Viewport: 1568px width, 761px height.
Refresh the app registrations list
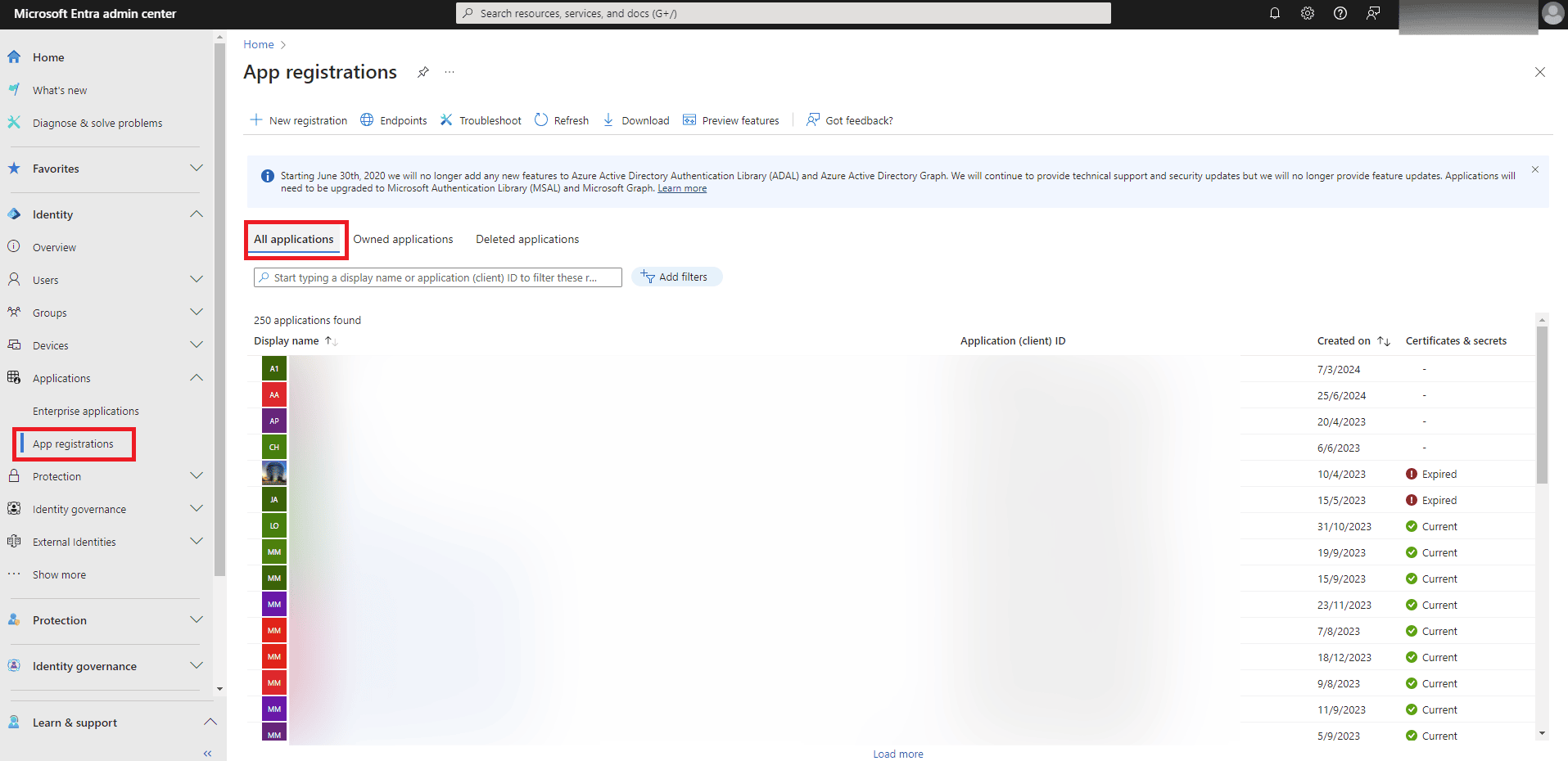click(562, 119)
